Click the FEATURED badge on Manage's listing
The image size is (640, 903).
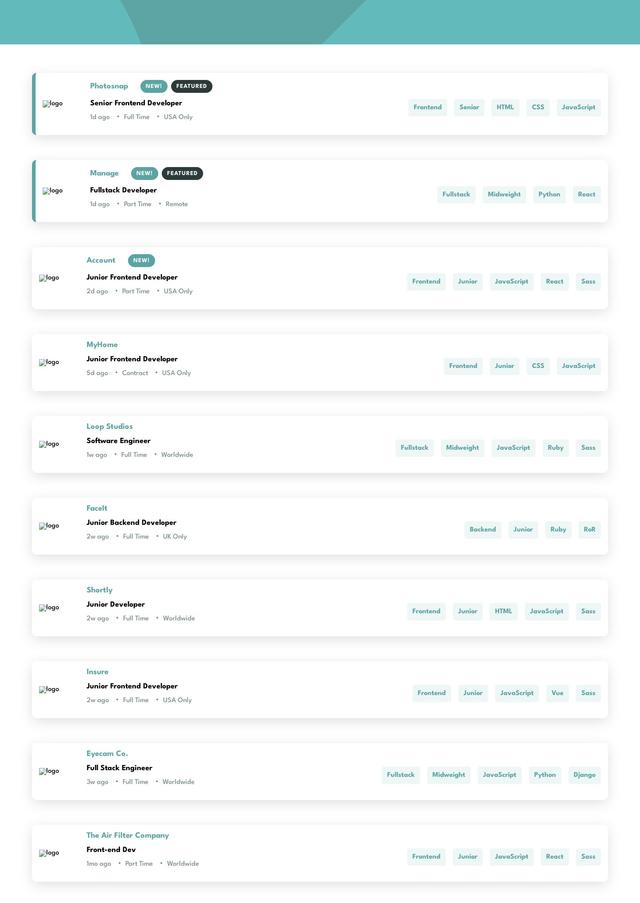182,173
